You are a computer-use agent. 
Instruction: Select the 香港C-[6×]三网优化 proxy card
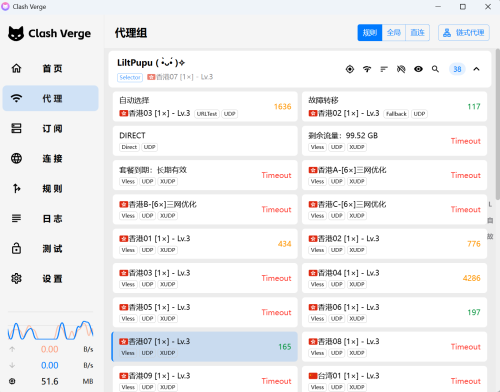coord(394,209)
